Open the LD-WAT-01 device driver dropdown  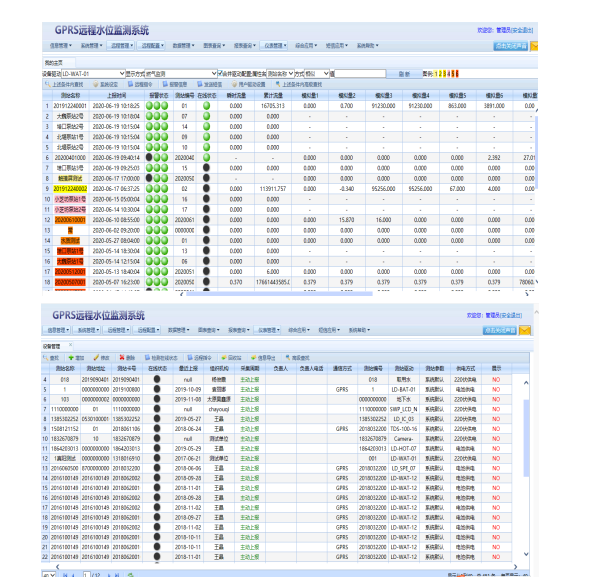pyautogui.click(x=93, y=74)
